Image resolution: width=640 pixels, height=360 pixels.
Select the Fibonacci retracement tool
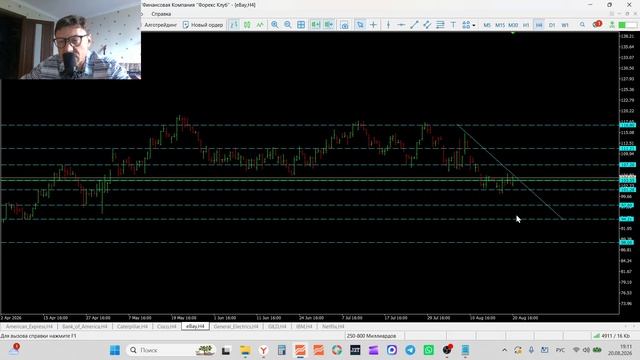pyautogui.click(x=440, y=25)
